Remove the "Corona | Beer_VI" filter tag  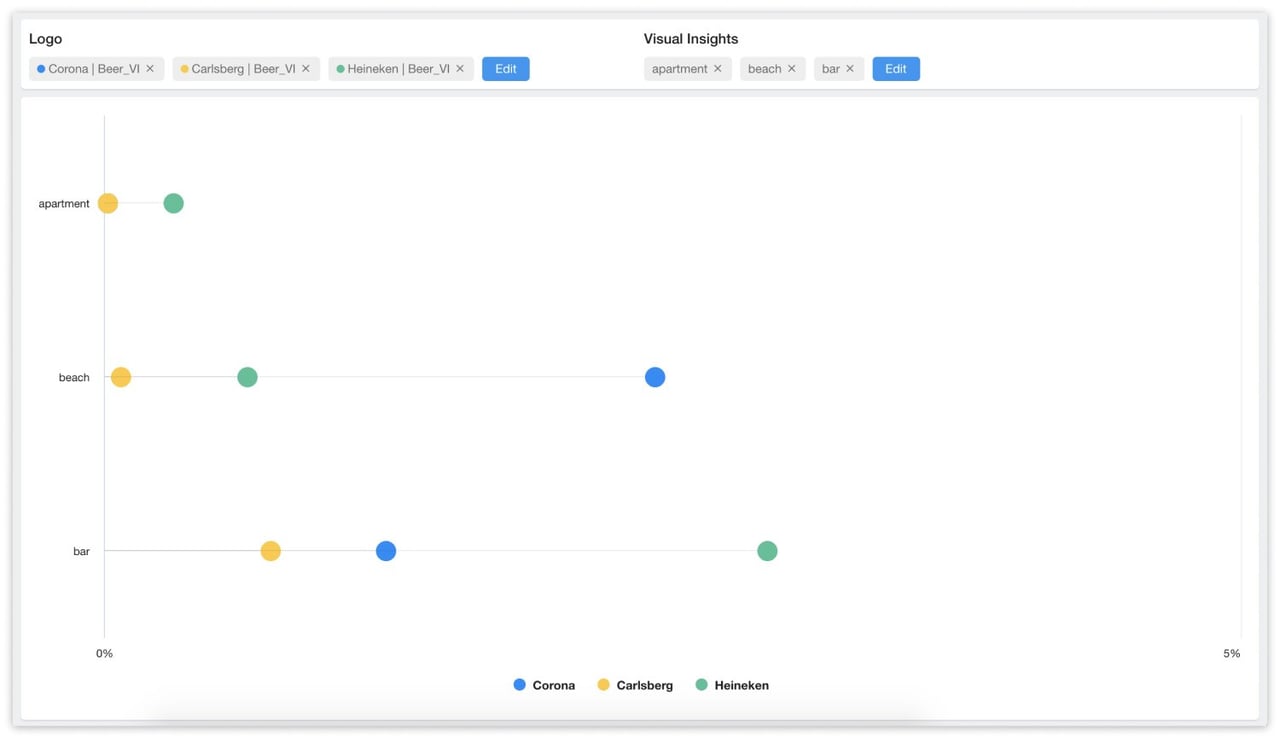[150, 68]
